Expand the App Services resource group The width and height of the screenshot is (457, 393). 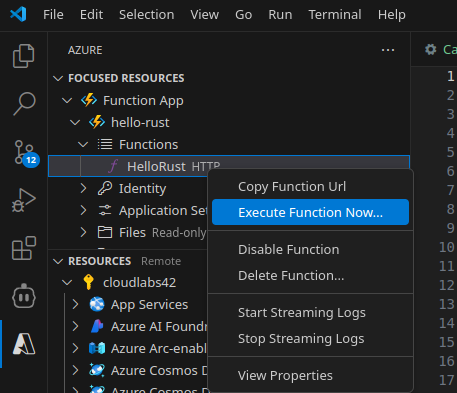[x=76, y=304]
